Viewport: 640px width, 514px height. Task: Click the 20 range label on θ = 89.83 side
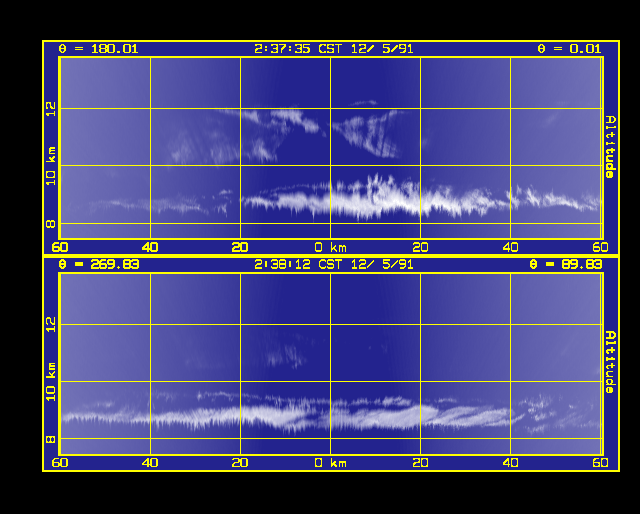[420, 463]
